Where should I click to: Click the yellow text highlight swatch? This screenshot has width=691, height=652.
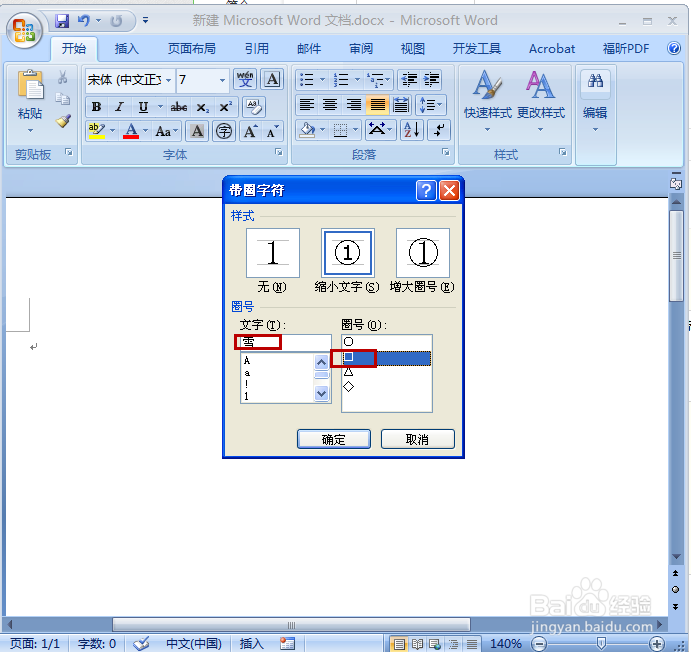point(97,131)
